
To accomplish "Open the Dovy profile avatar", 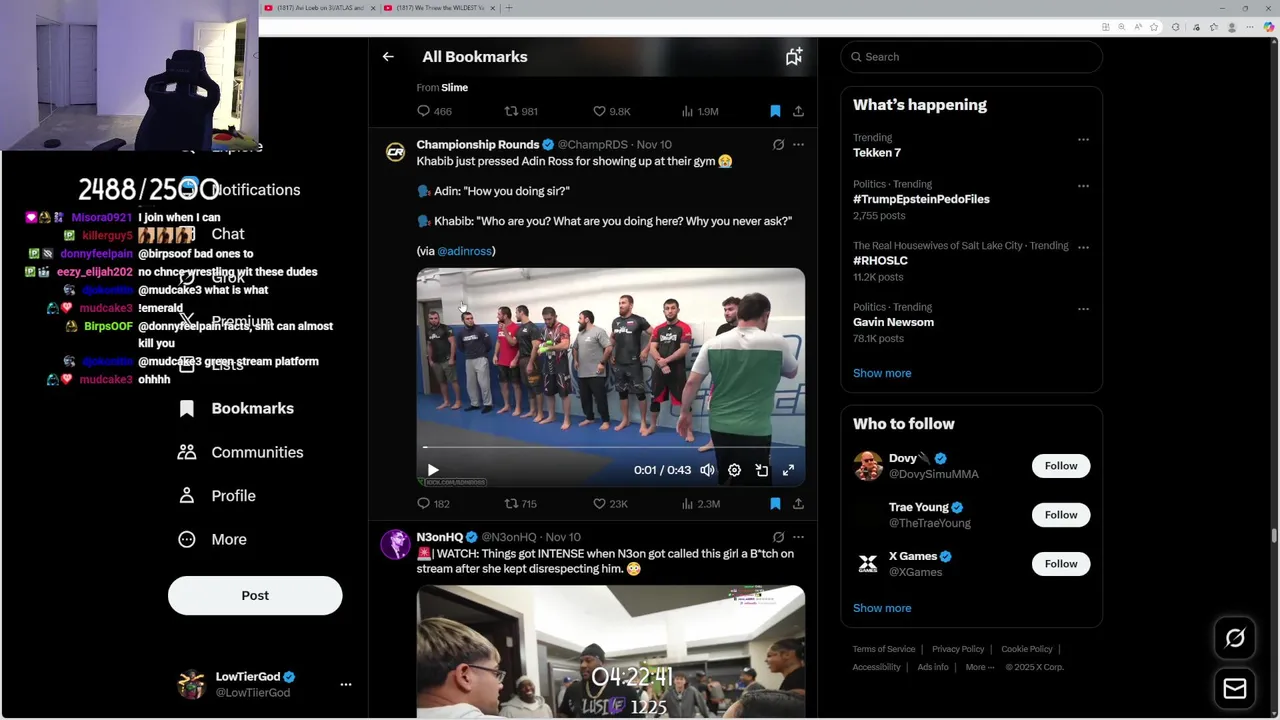I will (868, 466).
